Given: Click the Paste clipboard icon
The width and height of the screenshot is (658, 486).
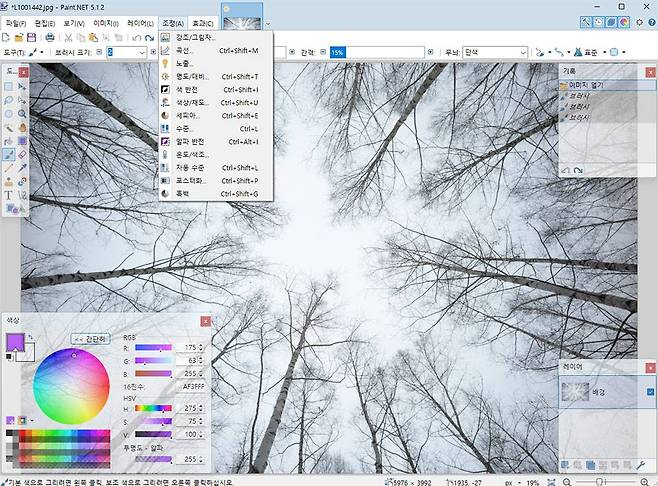Looking at the screenshot, I should pyautogui.click(x=93, y=38).
